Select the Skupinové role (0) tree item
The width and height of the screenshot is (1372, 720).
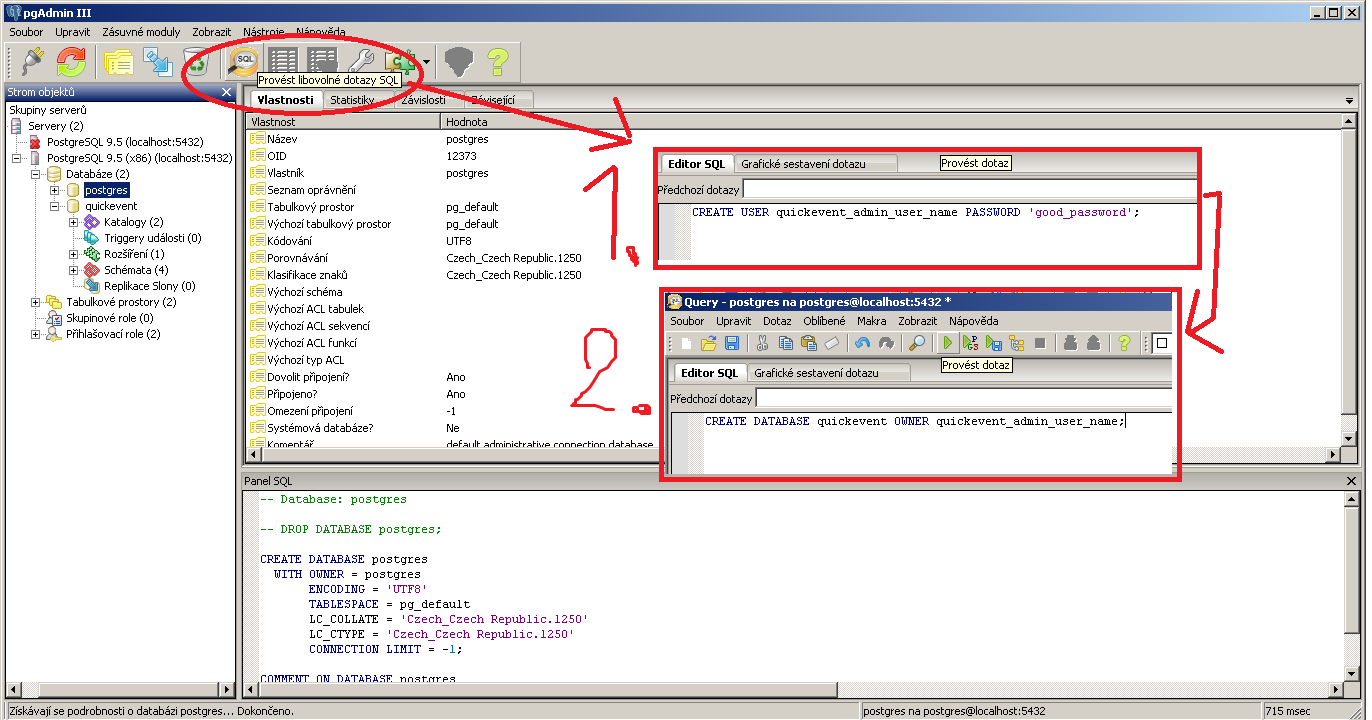[109, 318]
